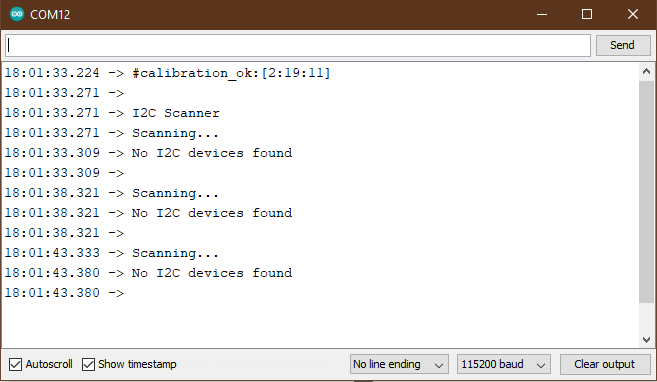Maximize the COM12 serial monitor window
The image size is (657, 382).
(587, 14)
